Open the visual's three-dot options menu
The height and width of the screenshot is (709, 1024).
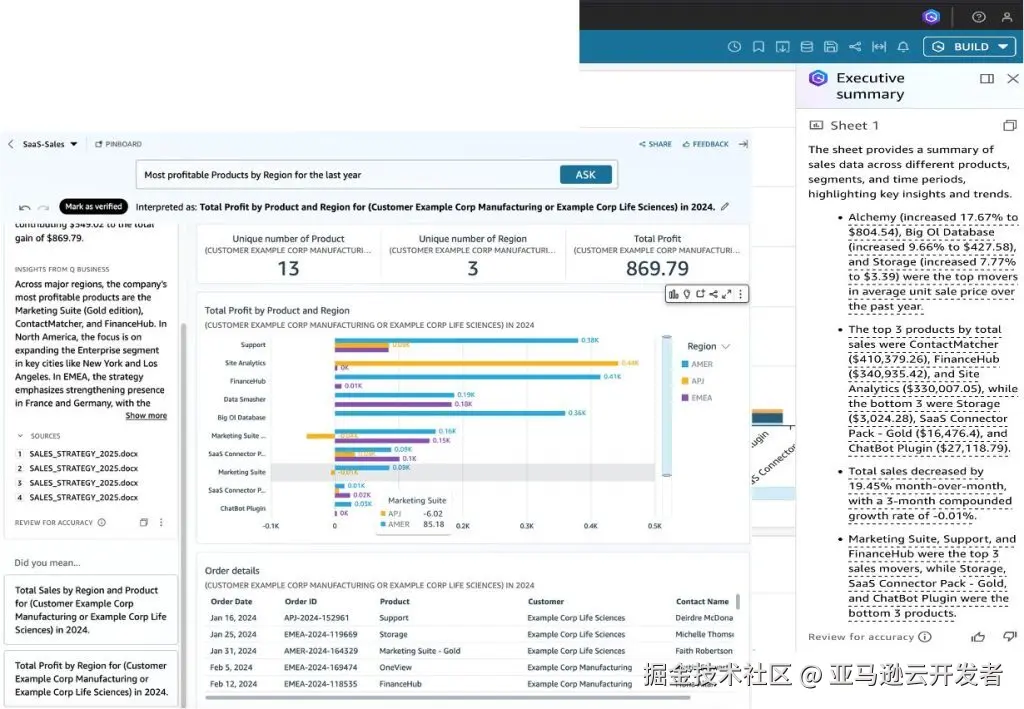pos(741,294)
